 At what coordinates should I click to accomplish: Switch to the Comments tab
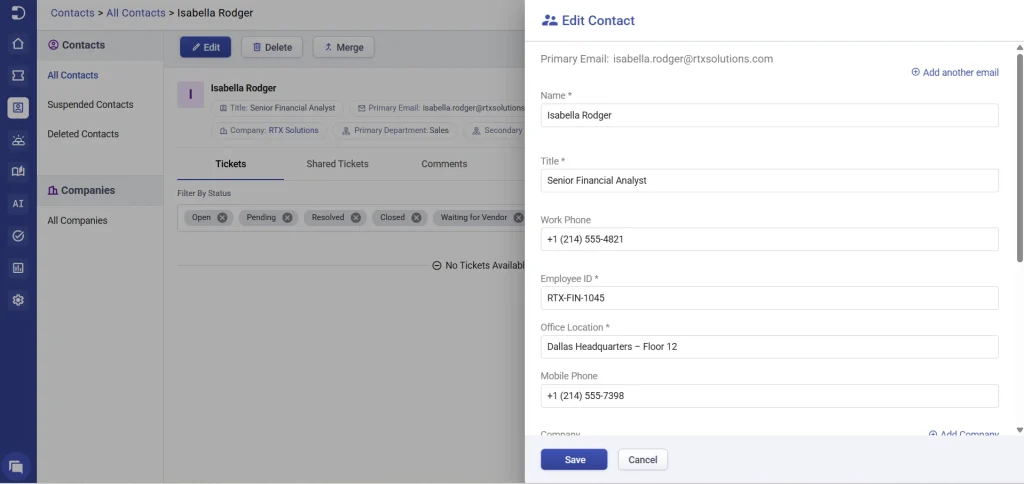click(444, 164)
